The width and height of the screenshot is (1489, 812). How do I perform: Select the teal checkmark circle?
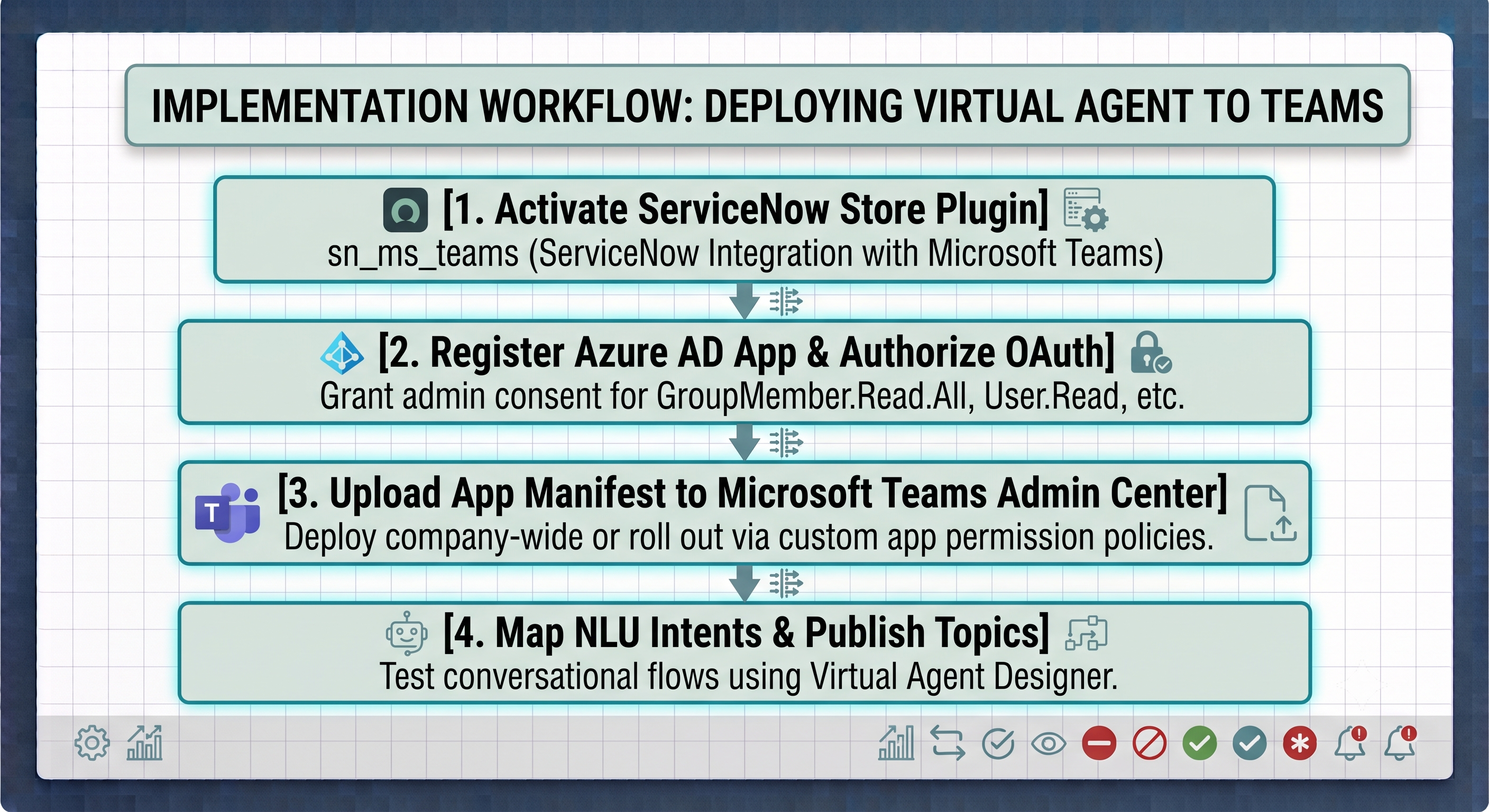click(x=1249, y=743)
